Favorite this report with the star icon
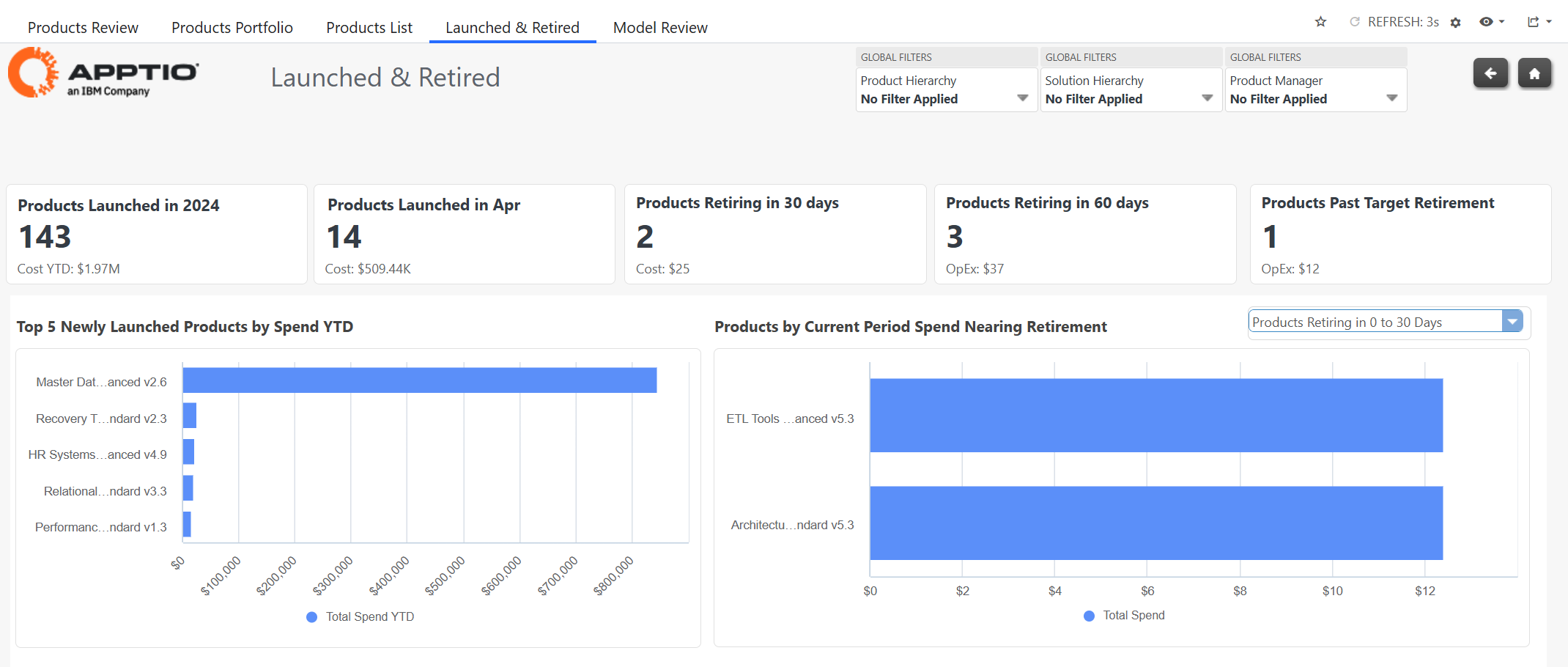The image size is (1568, 667). coord(1320,22)
